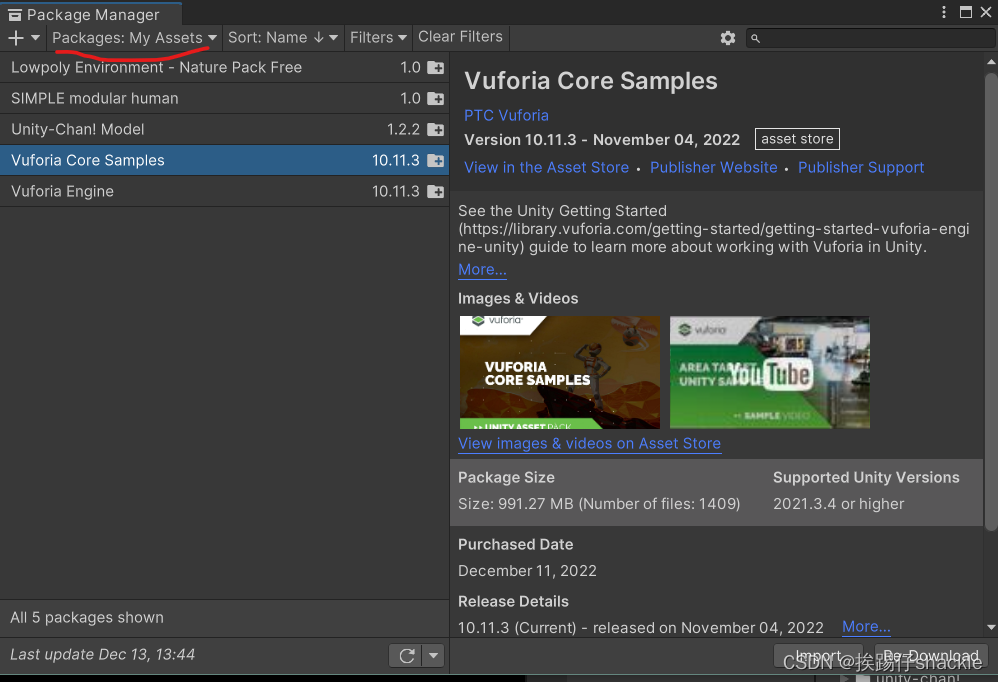This screenshot has height=682, width=998.
Task: Open the YouTube sample video thumbnail
Action: [x=770, y=372]
